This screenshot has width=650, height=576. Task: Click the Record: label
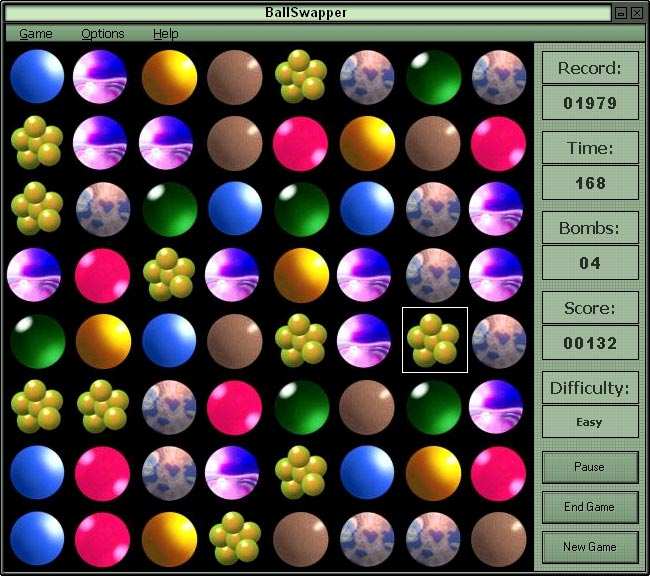pos(590,68)
